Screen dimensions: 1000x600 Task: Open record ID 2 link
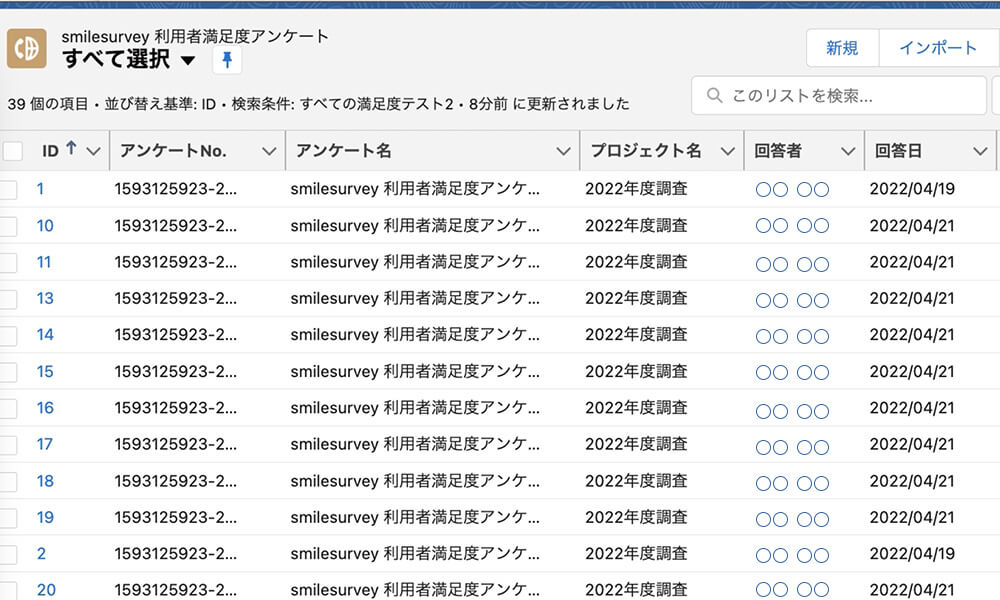[41, 554]
